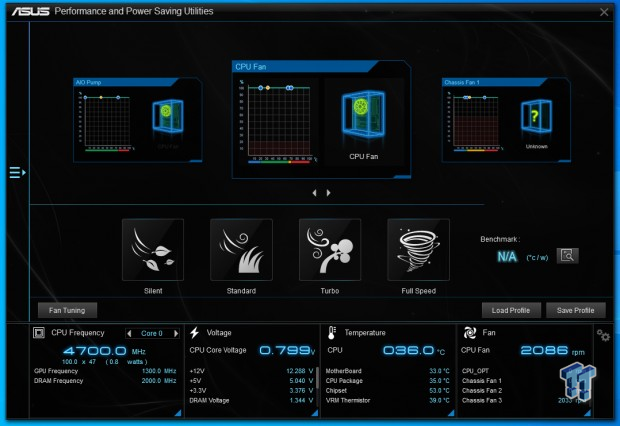Click the Chipset temperature row
This screenshot has height=426, width=620.
point(388,390)
